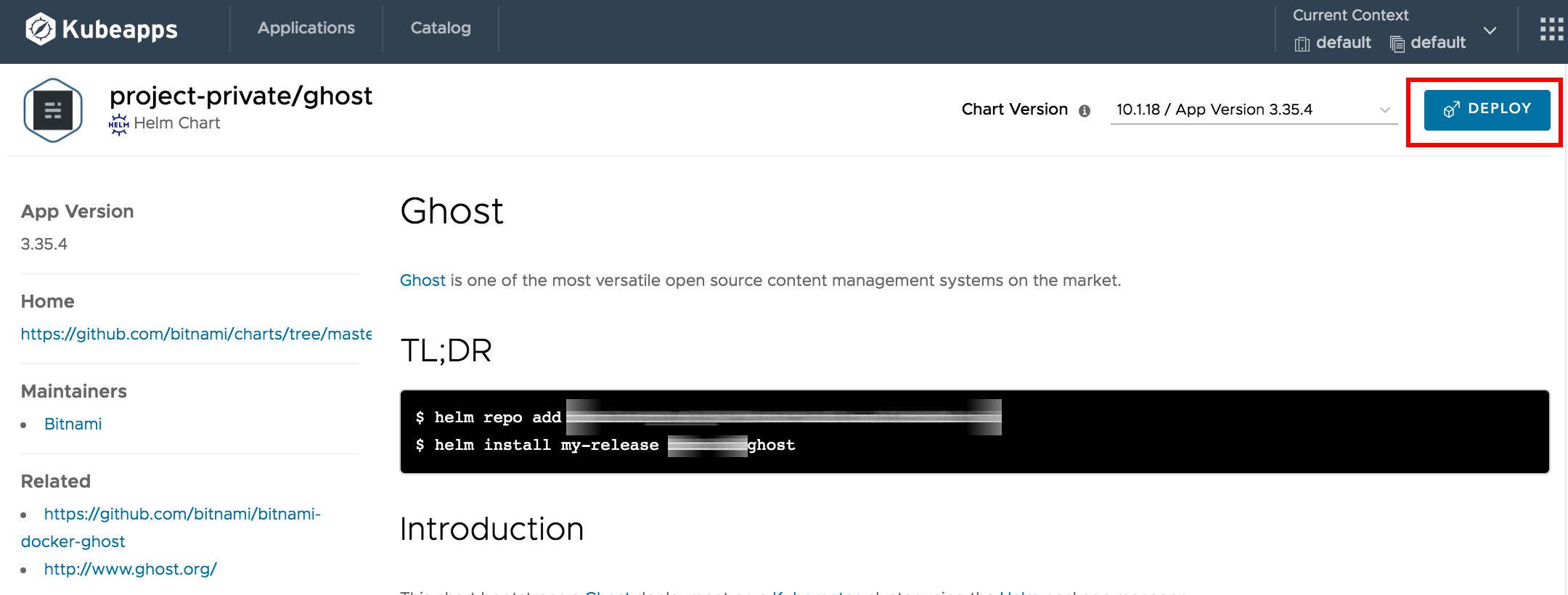Click the Chart Version info icon
1568x595 pixels.
[1085, 111]
